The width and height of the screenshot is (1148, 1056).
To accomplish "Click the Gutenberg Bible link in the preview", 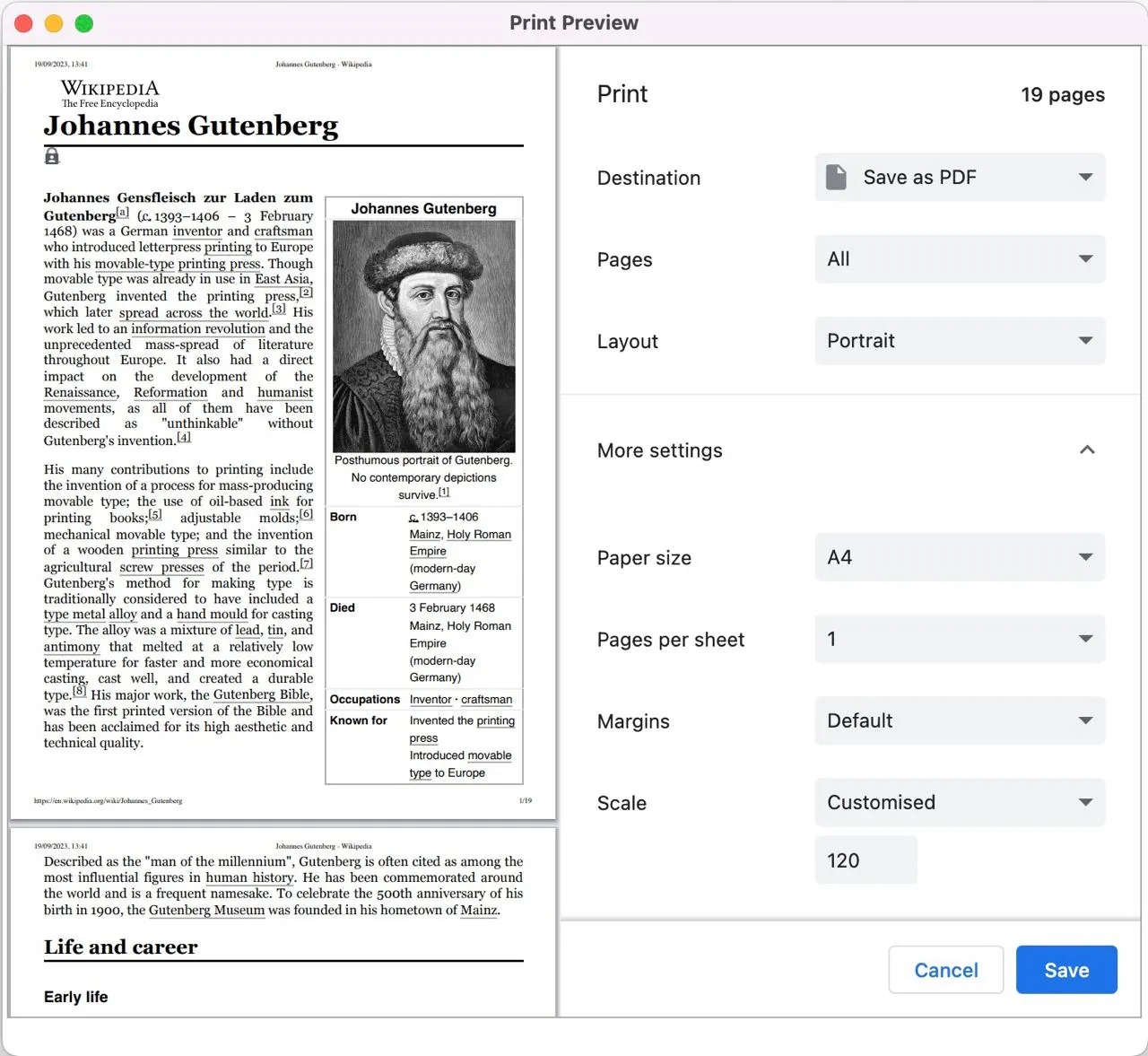I will click(261, 694).
